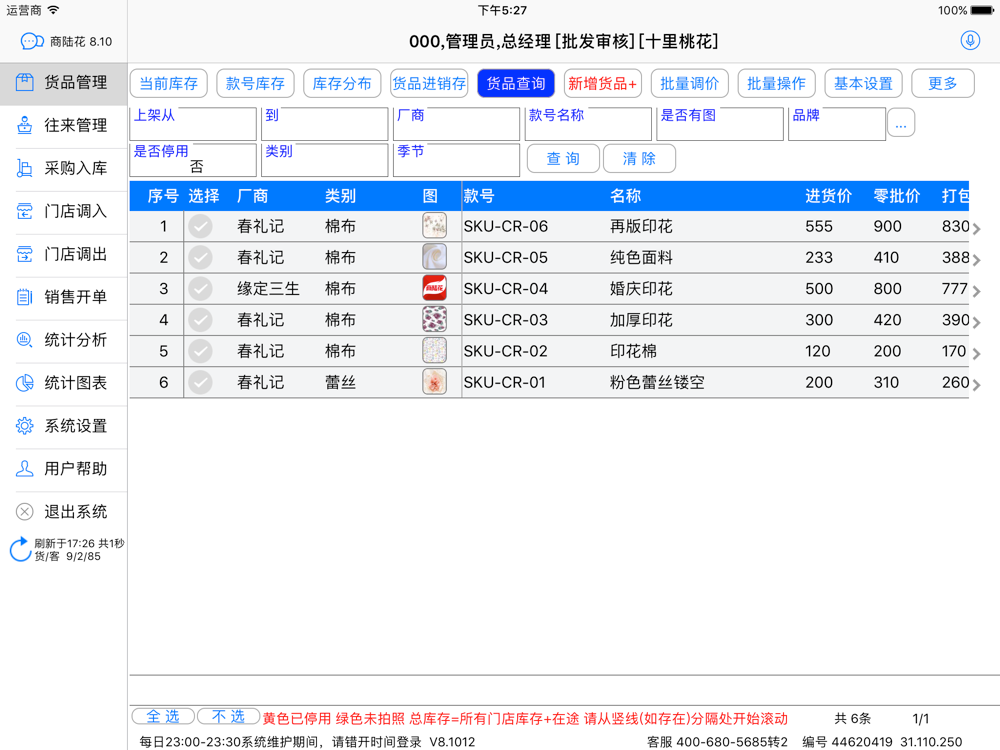Click the 商陆花 chat bubble logo icon

click(32, 41)
